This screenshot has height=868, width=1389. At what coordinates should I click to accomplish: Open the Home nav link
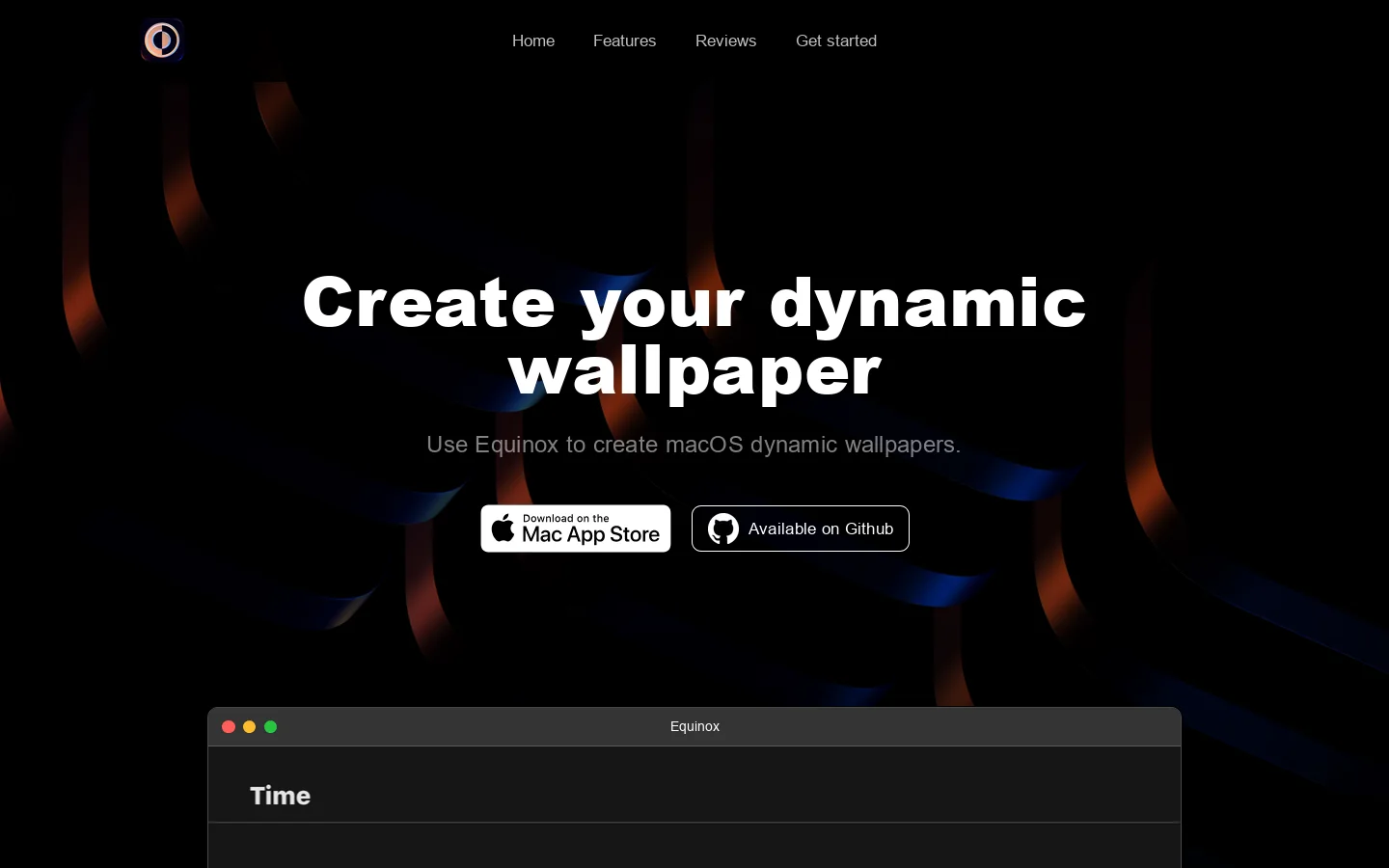tap(533, 41)
